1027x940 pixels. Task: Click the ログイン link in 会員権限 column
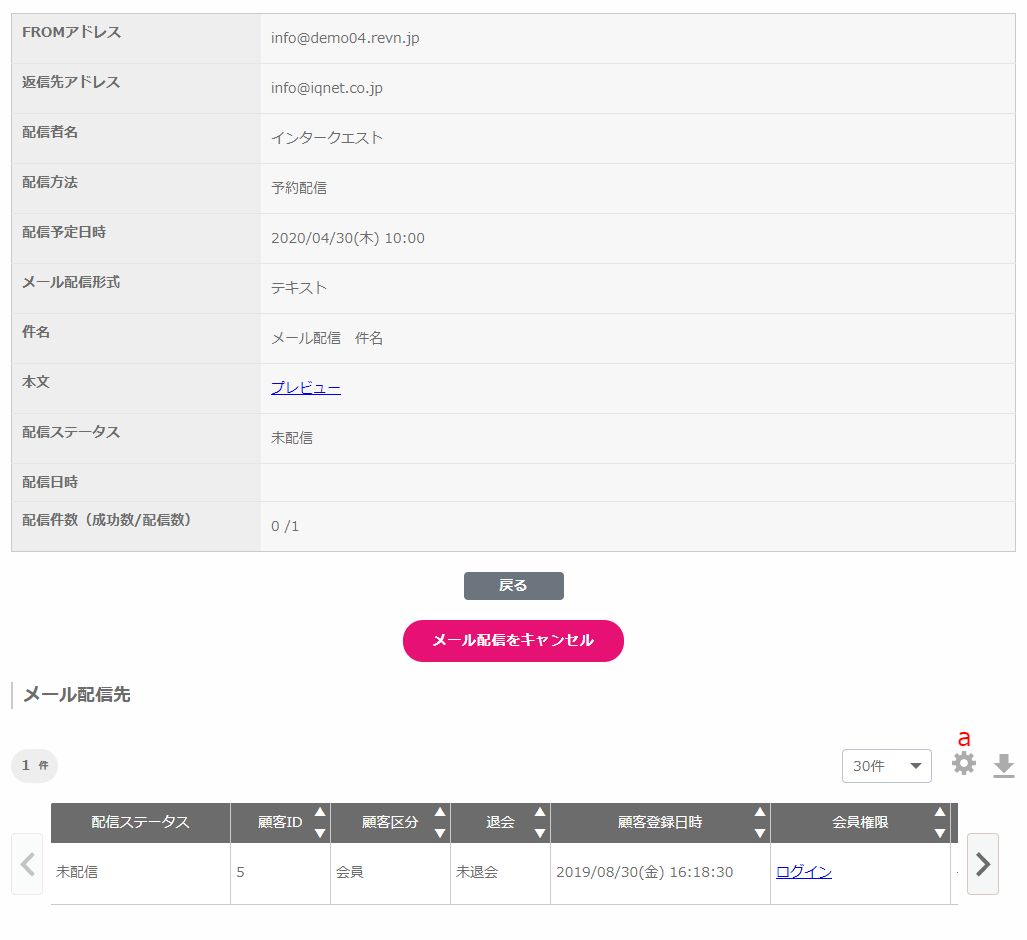pos(804,872)
